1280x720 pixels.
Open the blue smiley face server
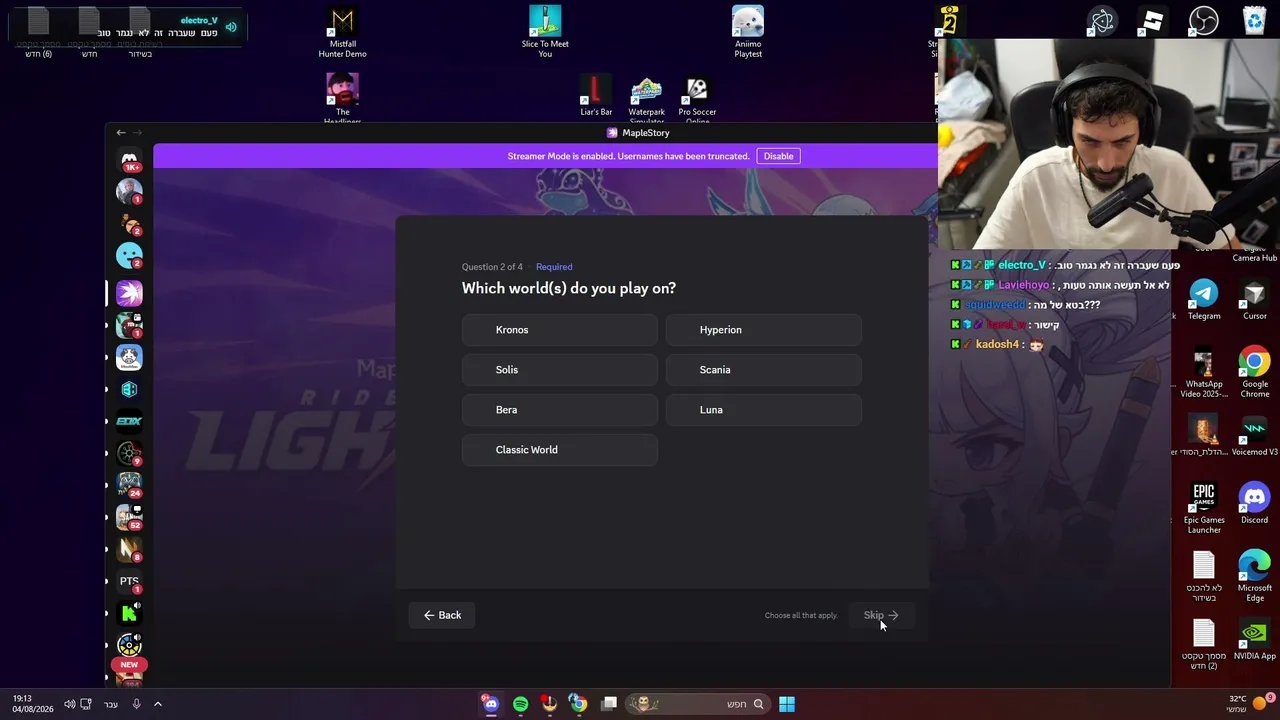(129, 256)
